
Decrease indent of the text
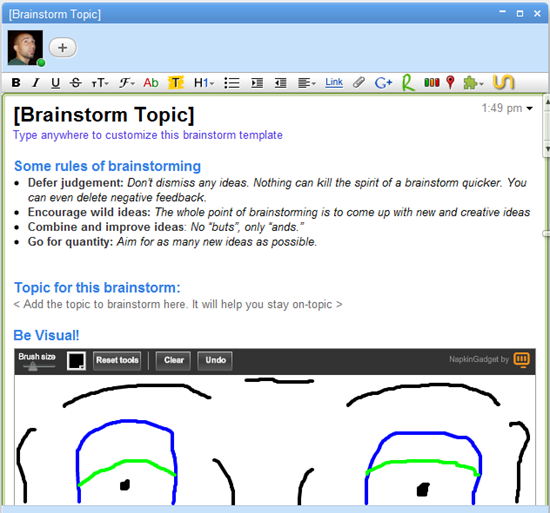click(280, 83)
